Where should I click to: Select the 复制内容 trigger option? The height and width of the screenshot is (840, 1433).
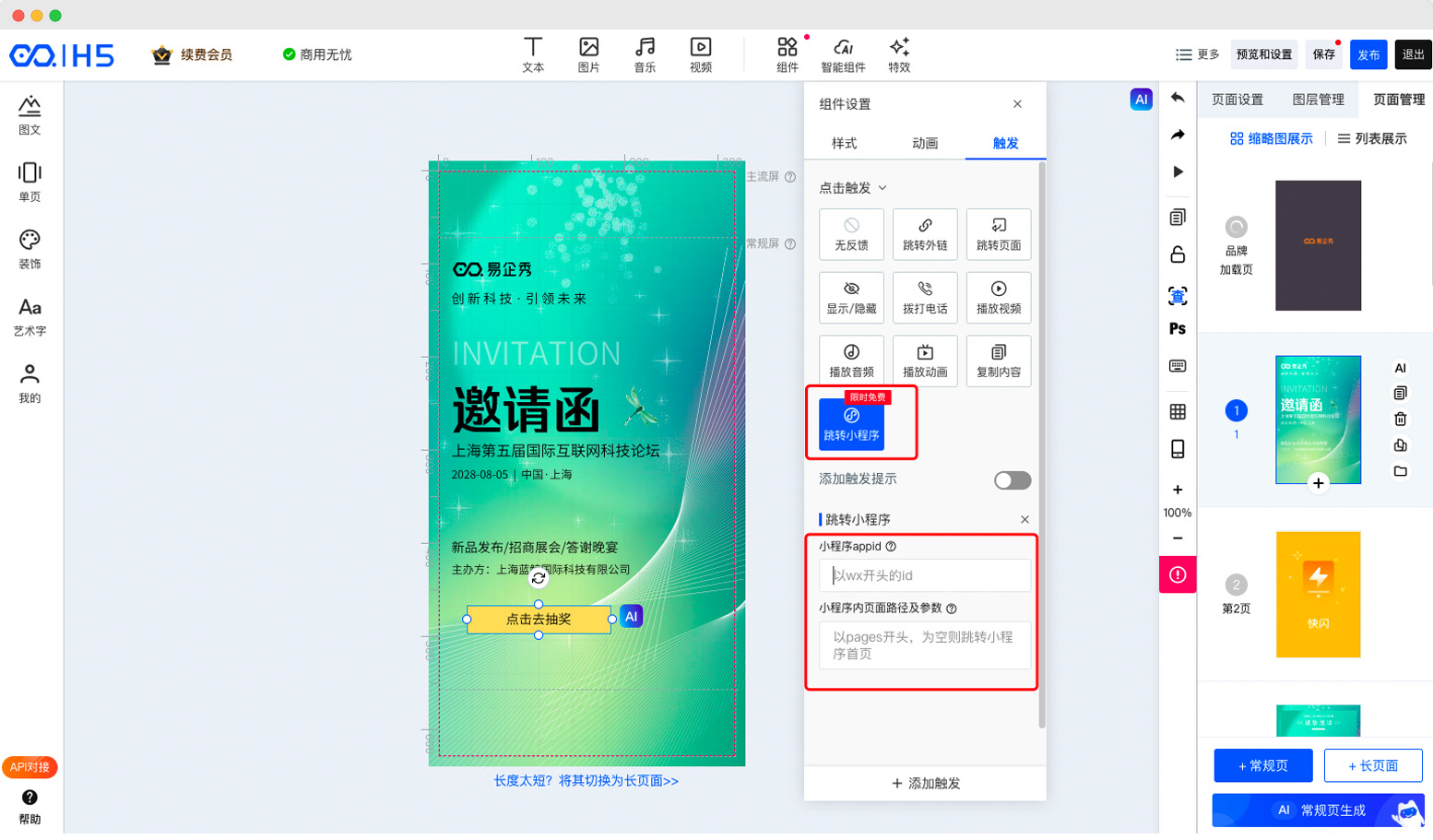999,361
